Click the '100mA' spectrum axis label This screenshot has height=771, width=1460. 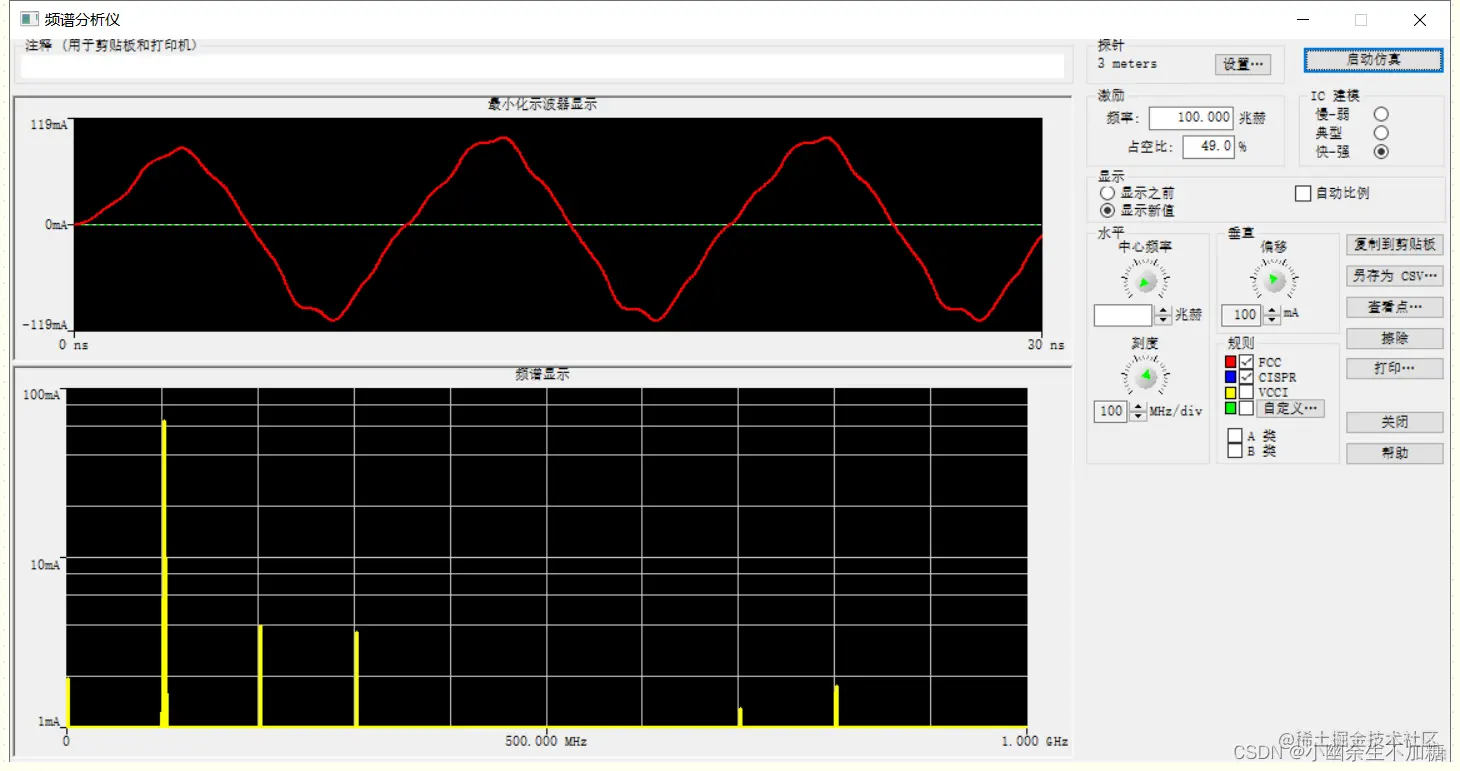41,395
